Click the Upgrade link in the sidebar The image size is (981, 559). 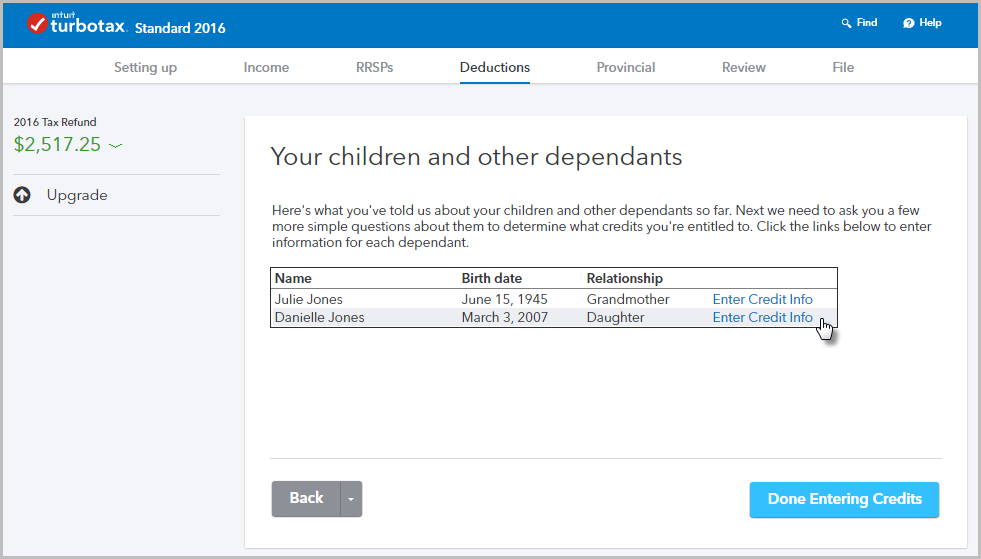pos(77,195)
